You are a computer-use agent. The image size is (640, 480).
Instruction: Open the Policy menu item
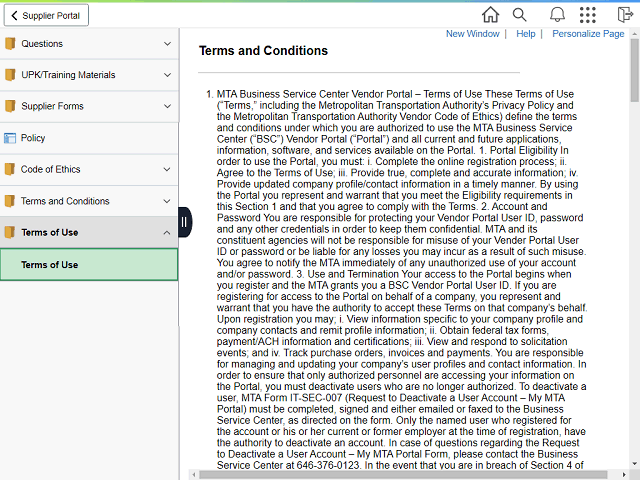point(89,138)
